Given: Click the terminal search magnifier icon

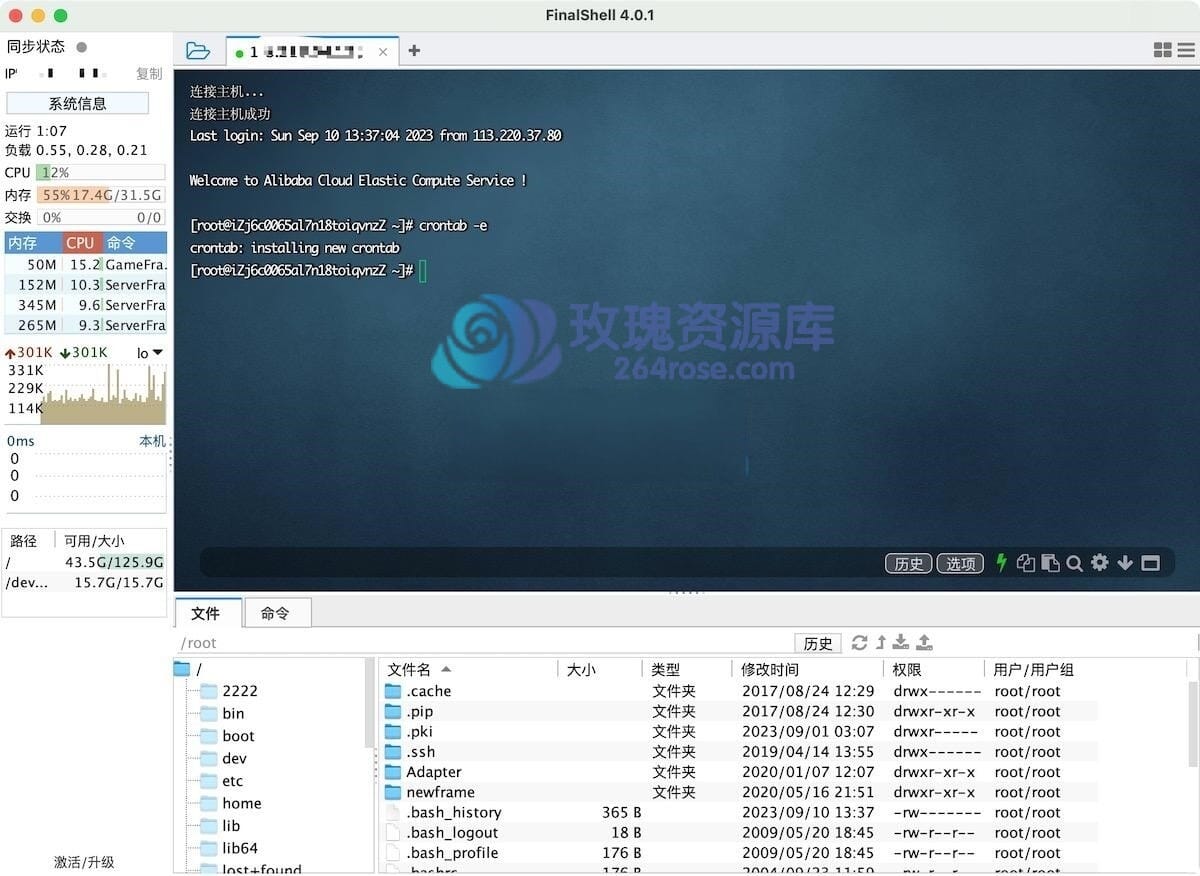Looking at the screenshot, I should click(1075, 564).
